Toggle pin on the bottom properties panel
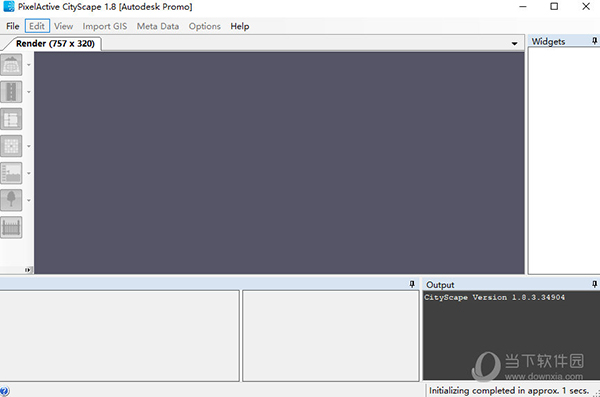The image size is (600, 397). 412,284
